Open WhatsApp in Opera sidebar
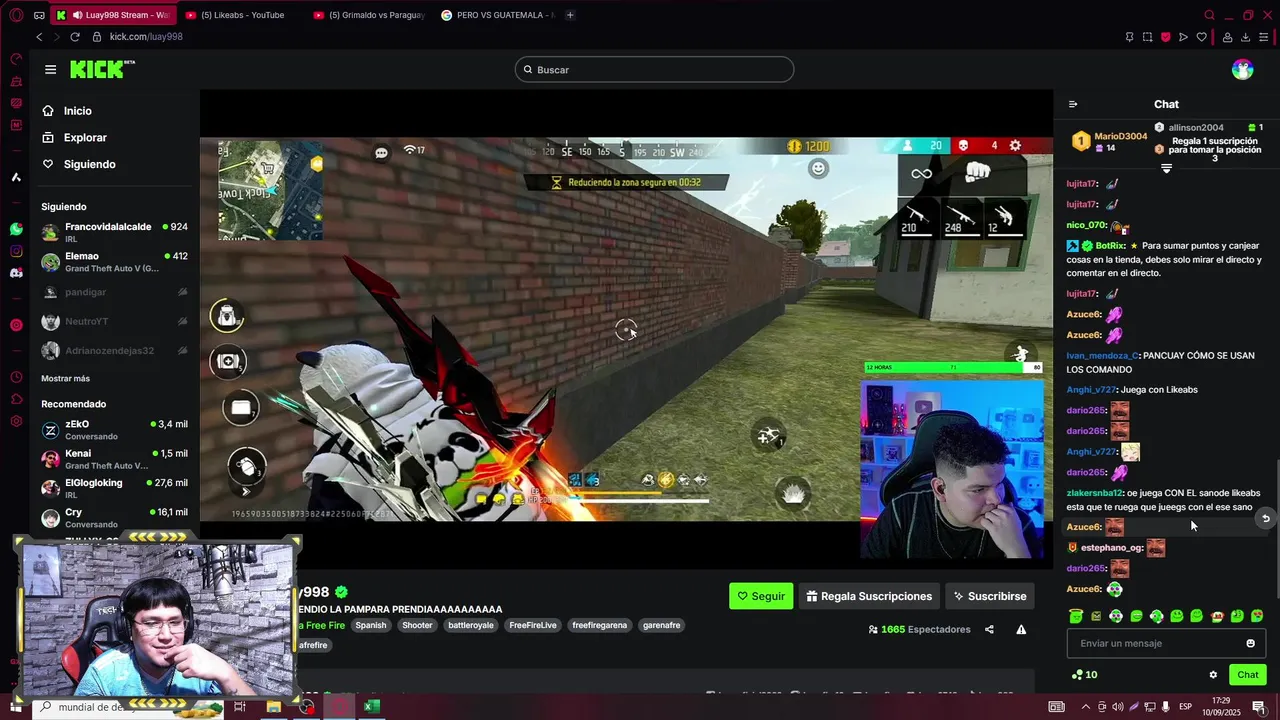 pos(16,229)
